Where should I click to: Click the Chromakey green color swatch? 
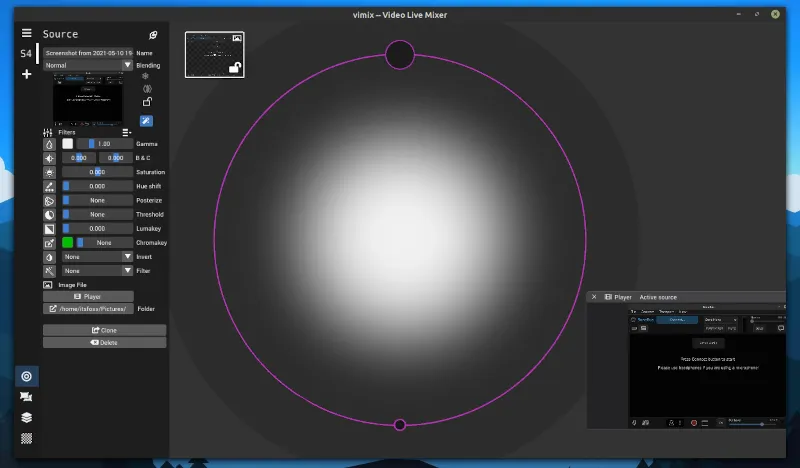point(67,243)
